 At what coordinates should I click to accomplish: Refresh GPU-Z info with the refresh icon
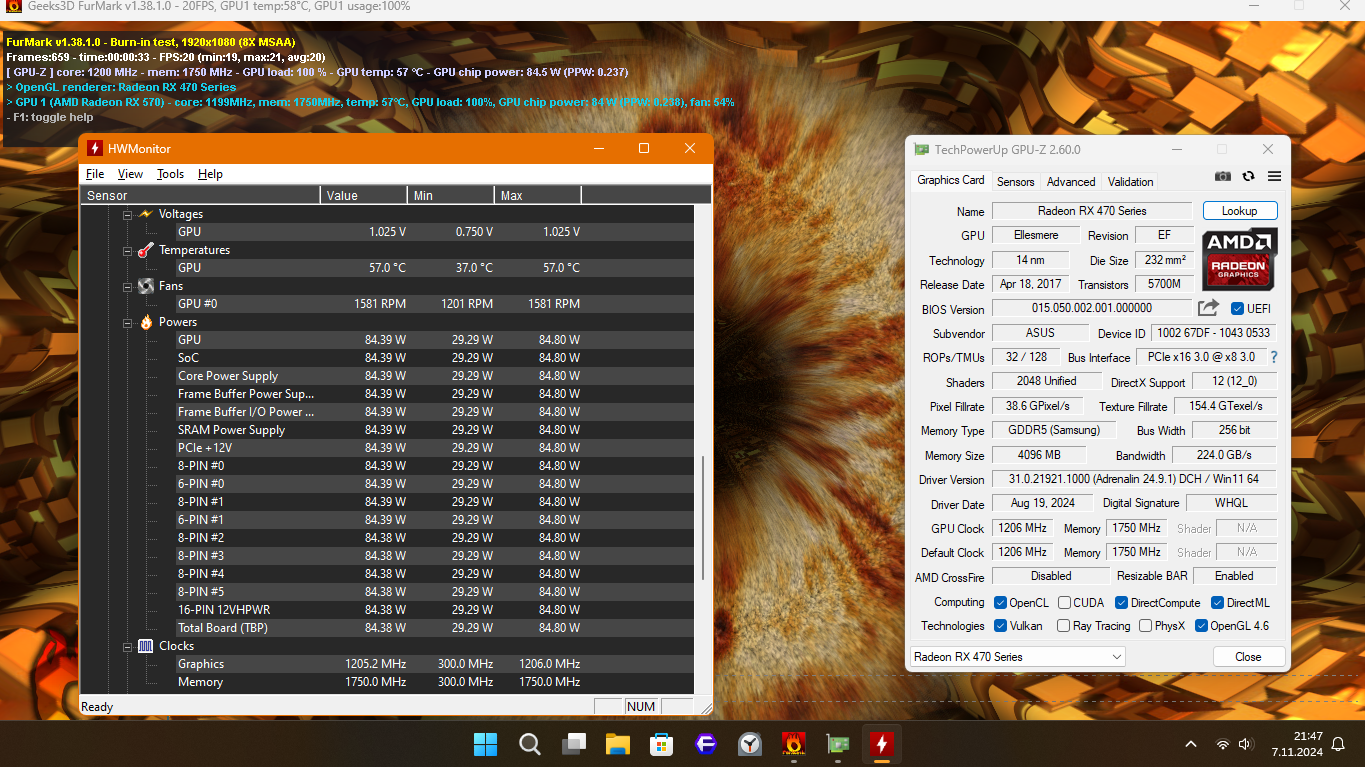coord(1248,176)
